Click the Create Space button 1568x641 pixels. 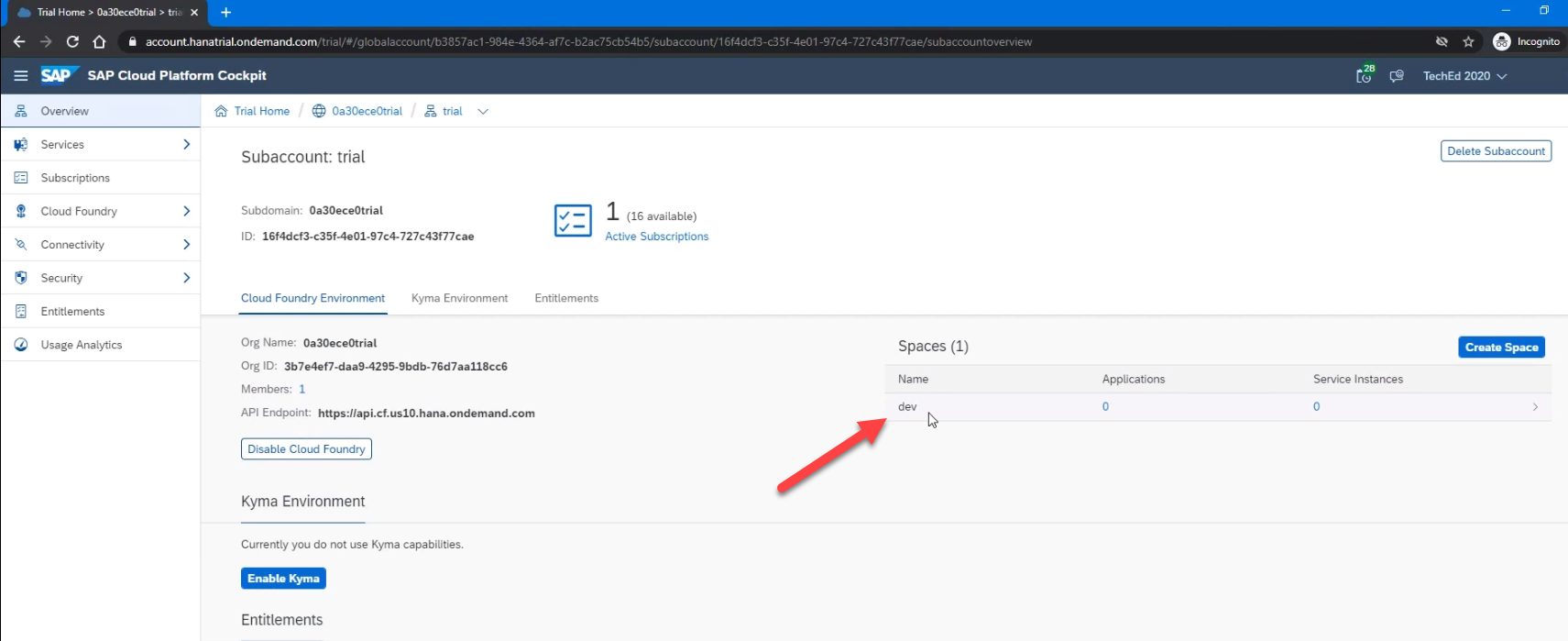[1501, 348]
